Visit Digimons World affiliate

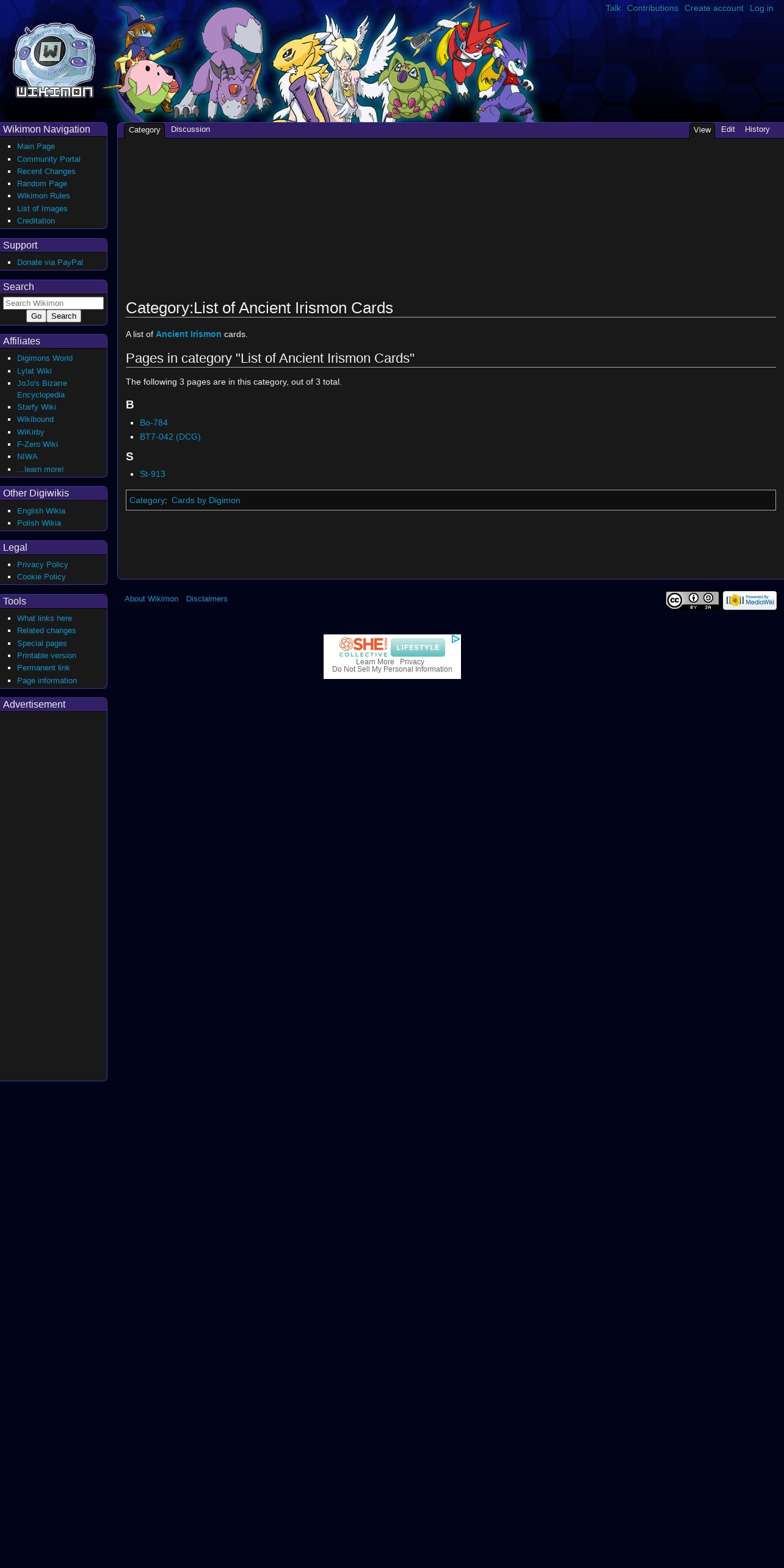pyautogui.click(x=45, y=358)
